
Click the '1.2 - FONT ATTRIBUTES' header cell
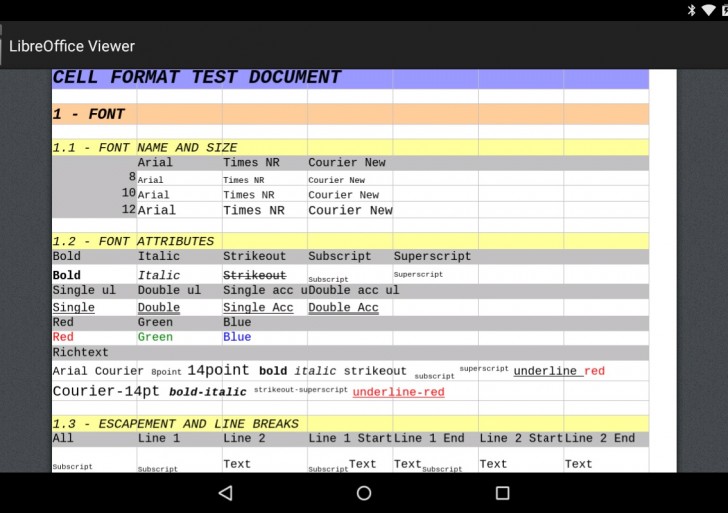(133, 241)
